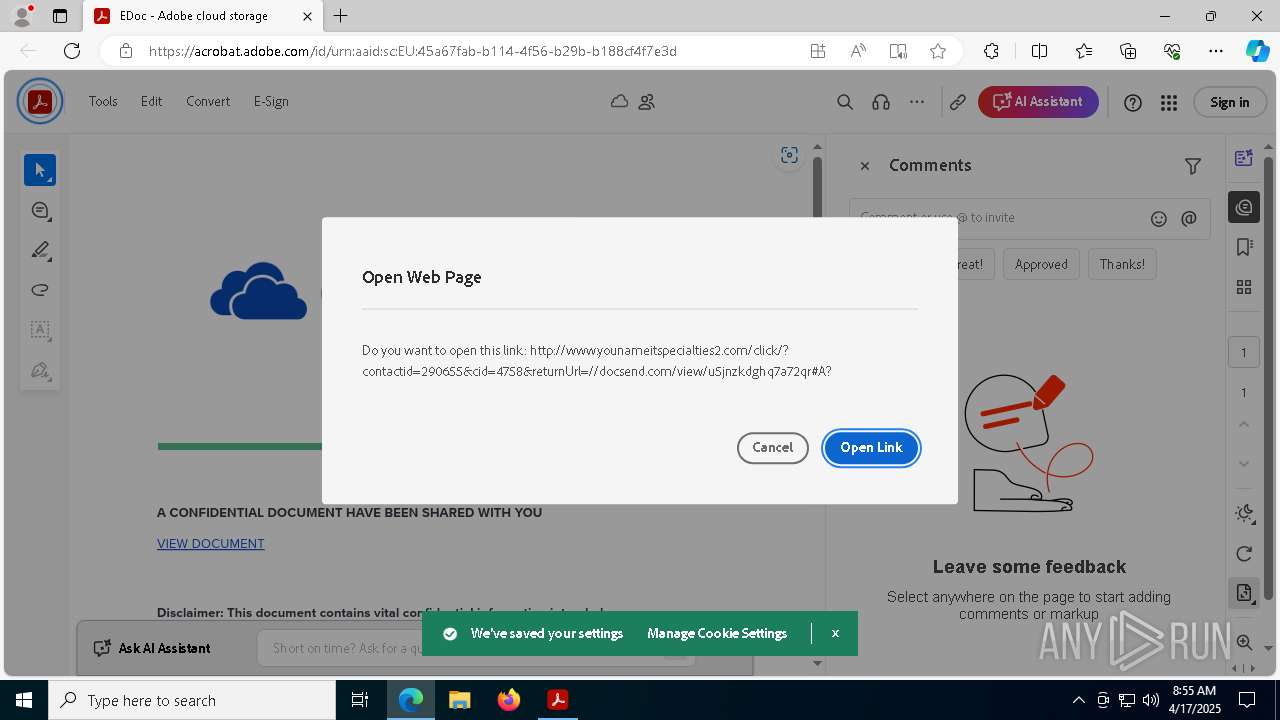The height and width of the screenshot is (720, 1280).
Task: Toggle the split screen icon
Action: (1039, 51)
